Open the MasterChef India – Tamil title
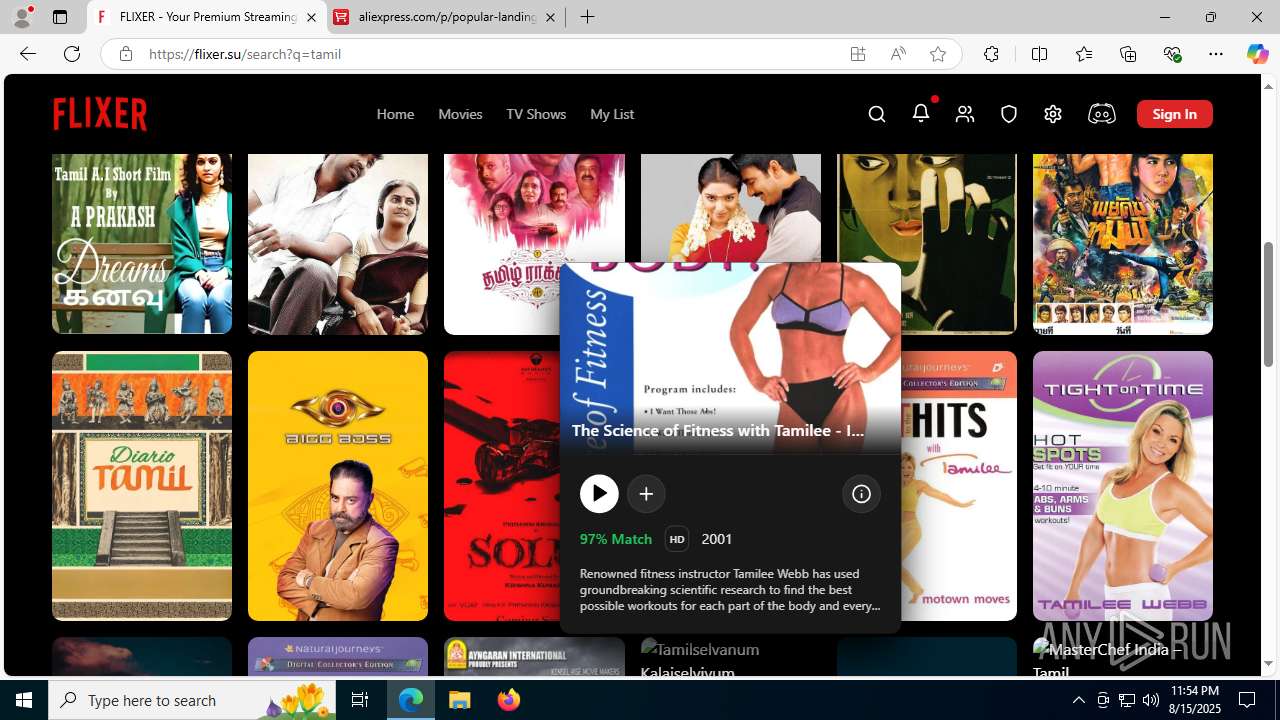The height and width of the screenshot is (720, 1280). tap(1123, 657)
